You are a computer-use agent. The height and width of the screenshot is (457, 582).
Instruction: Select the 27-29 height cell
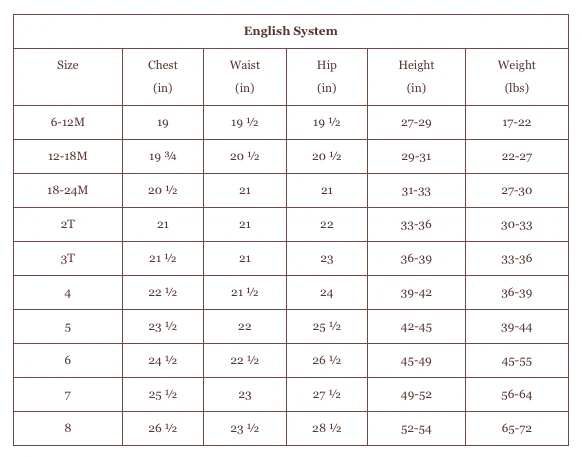point(416,123)
